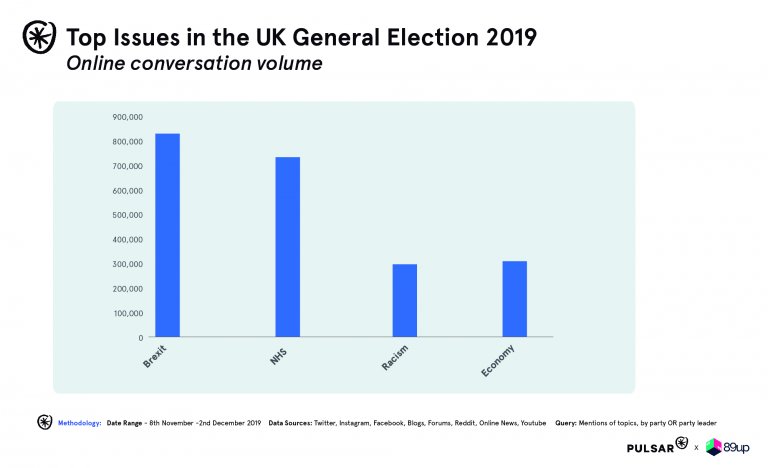
Task: Click the Racism bar
Action: point(406,300)
